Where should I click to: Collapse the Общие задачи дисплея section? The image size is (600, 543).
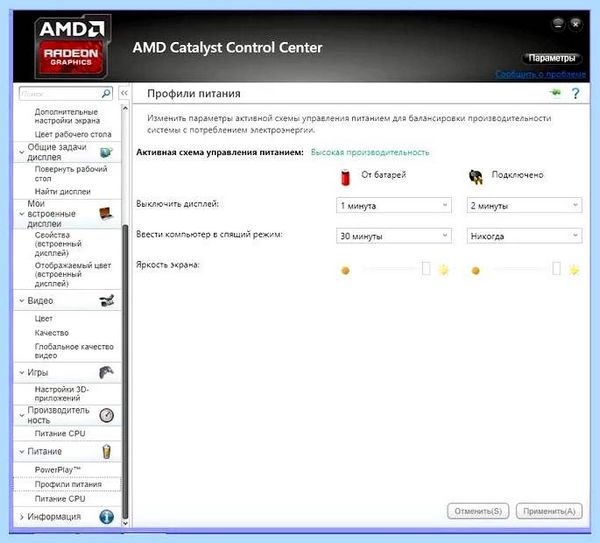(22, 152)
